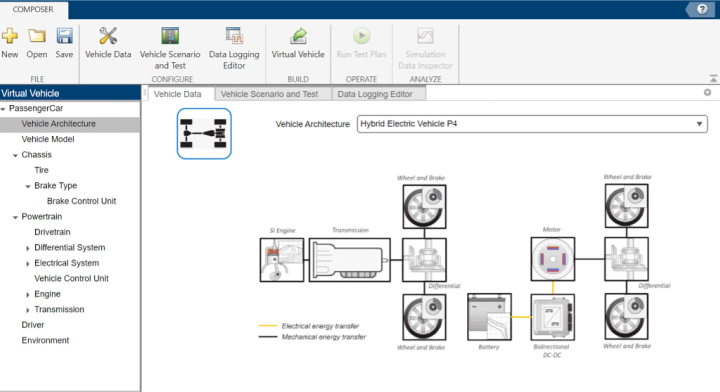Click the vehicle architecture thumbnail image
This screenshot has height=392, width=720.
pyautogui.click(x=204, y=134)
